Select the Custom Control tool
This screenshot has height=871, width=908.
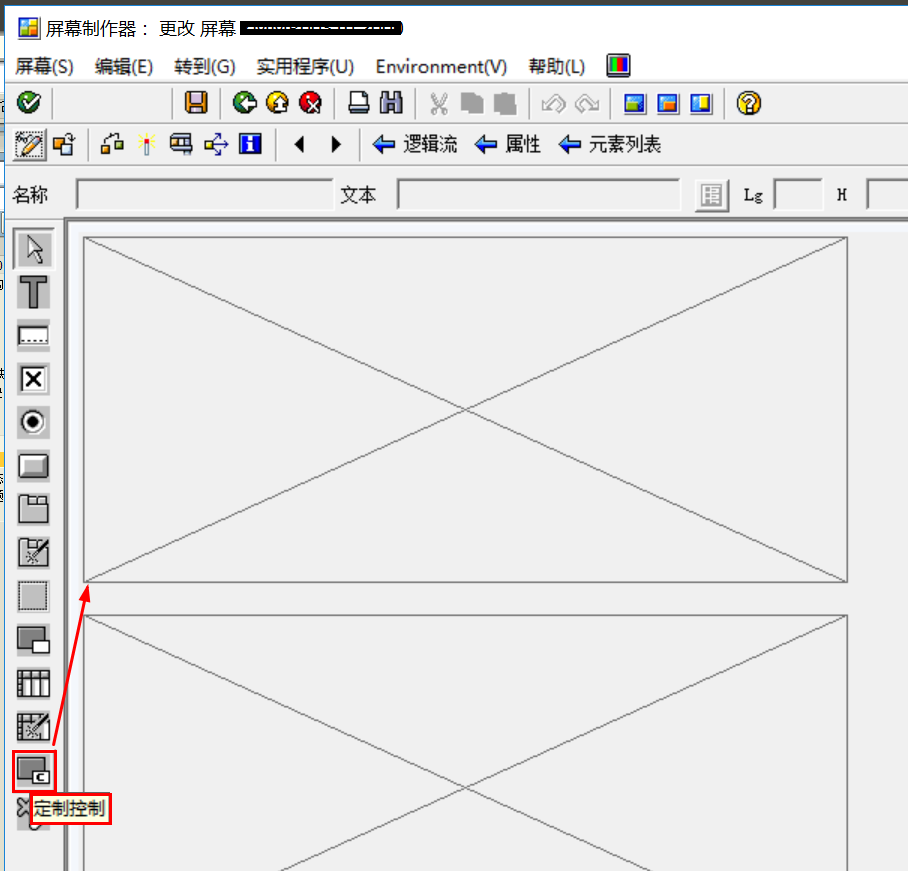(x=34, y=771)
